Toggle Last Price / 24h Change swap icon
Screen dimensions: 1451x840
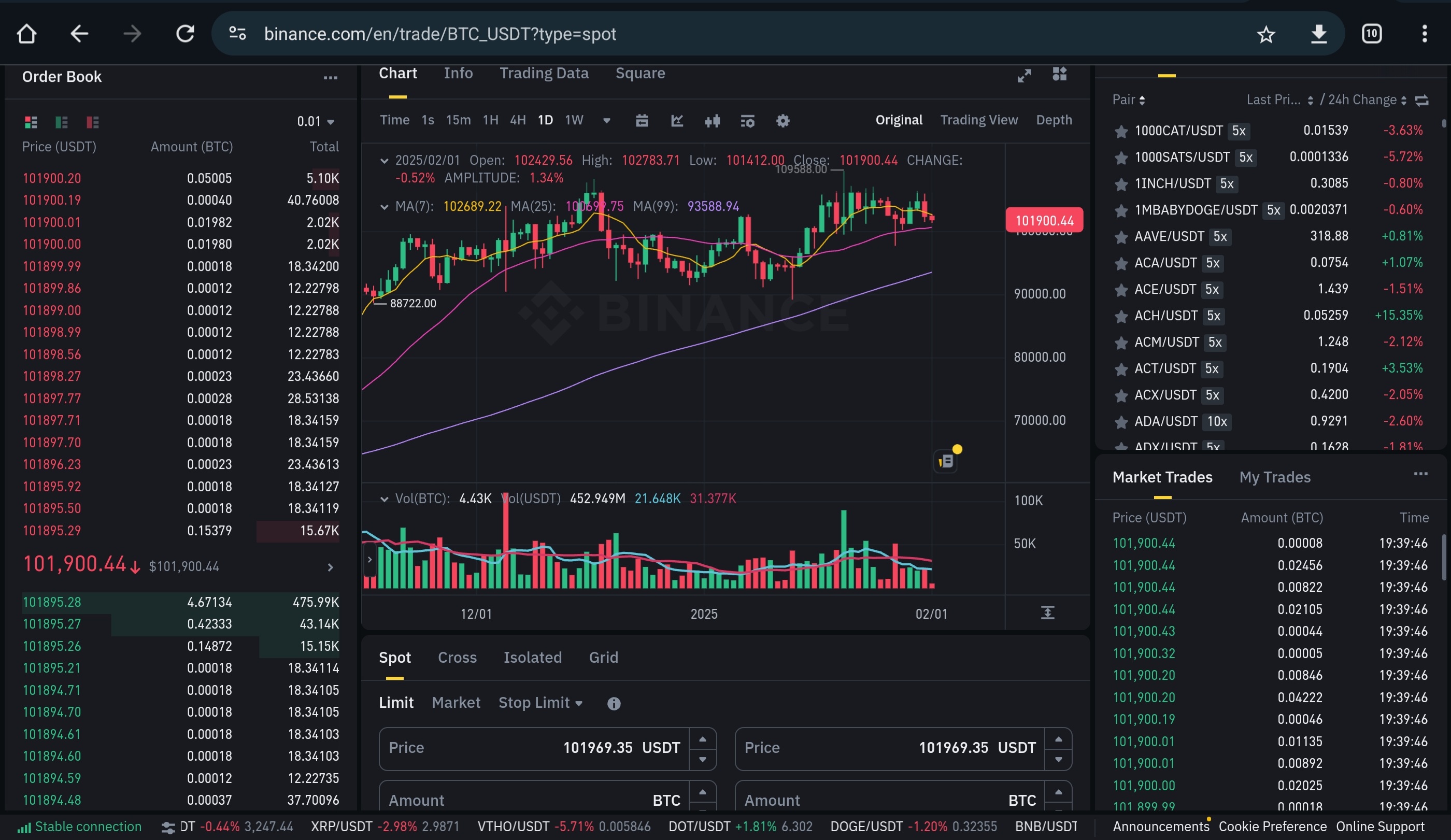tap(1421, 101)
